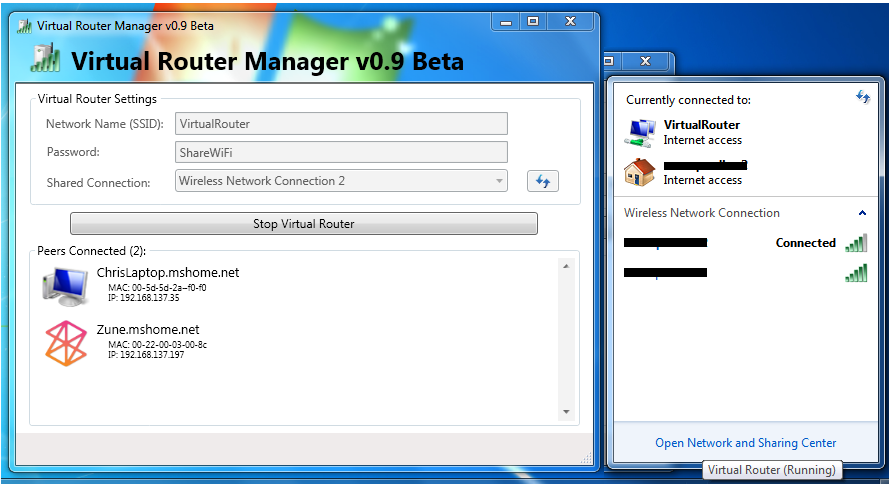Click the Zune device icon
The height and width of the screenshot is (484, 889).
click(66, 343)
